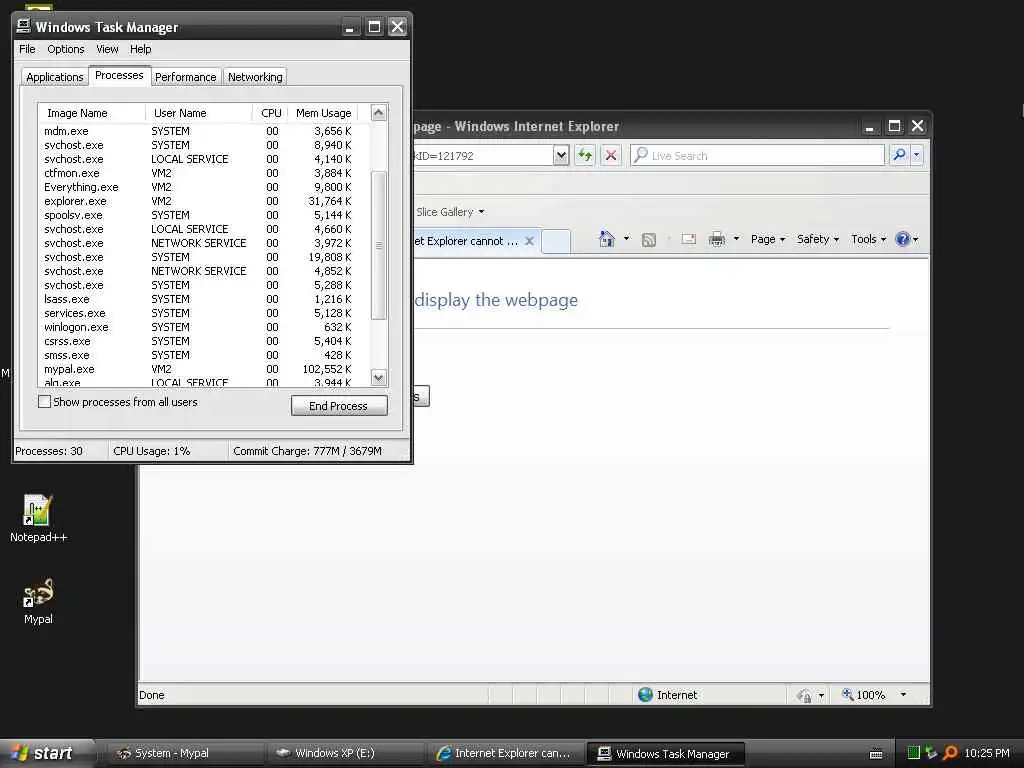The height and width of the screenshot is (768, 1024).
Task: Open the new blank tab button in IE
Action: (556, 241)
